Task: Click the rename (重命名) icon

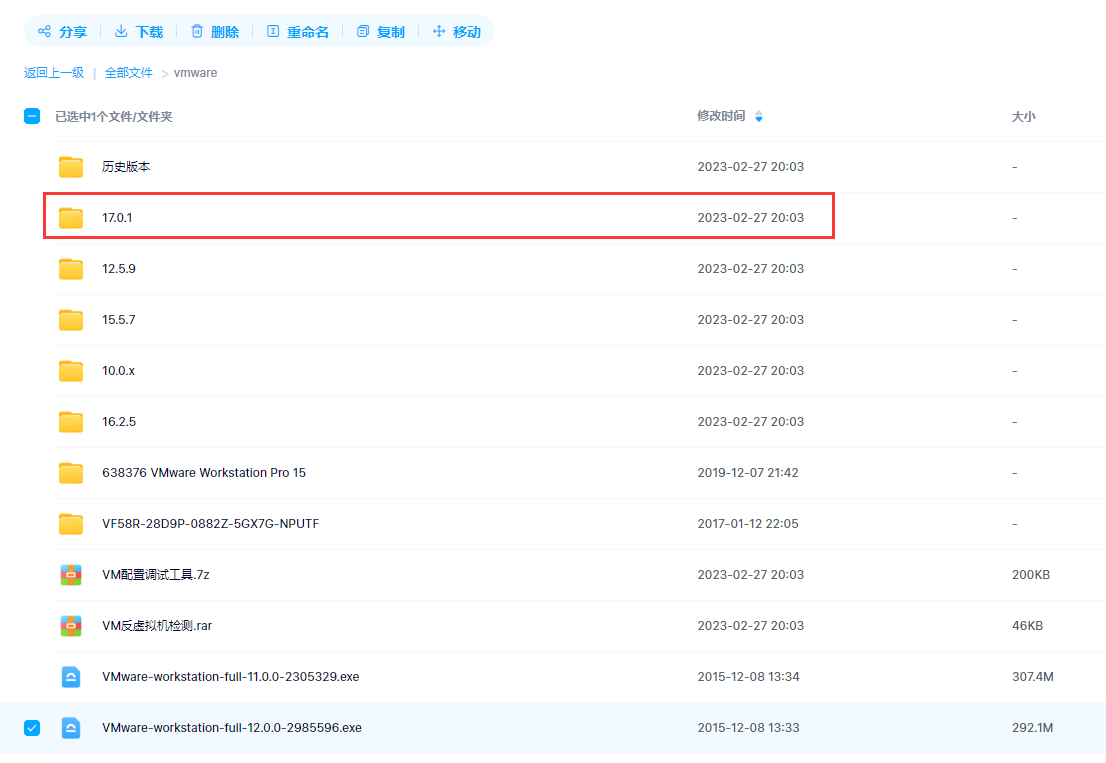Action: 273,31
